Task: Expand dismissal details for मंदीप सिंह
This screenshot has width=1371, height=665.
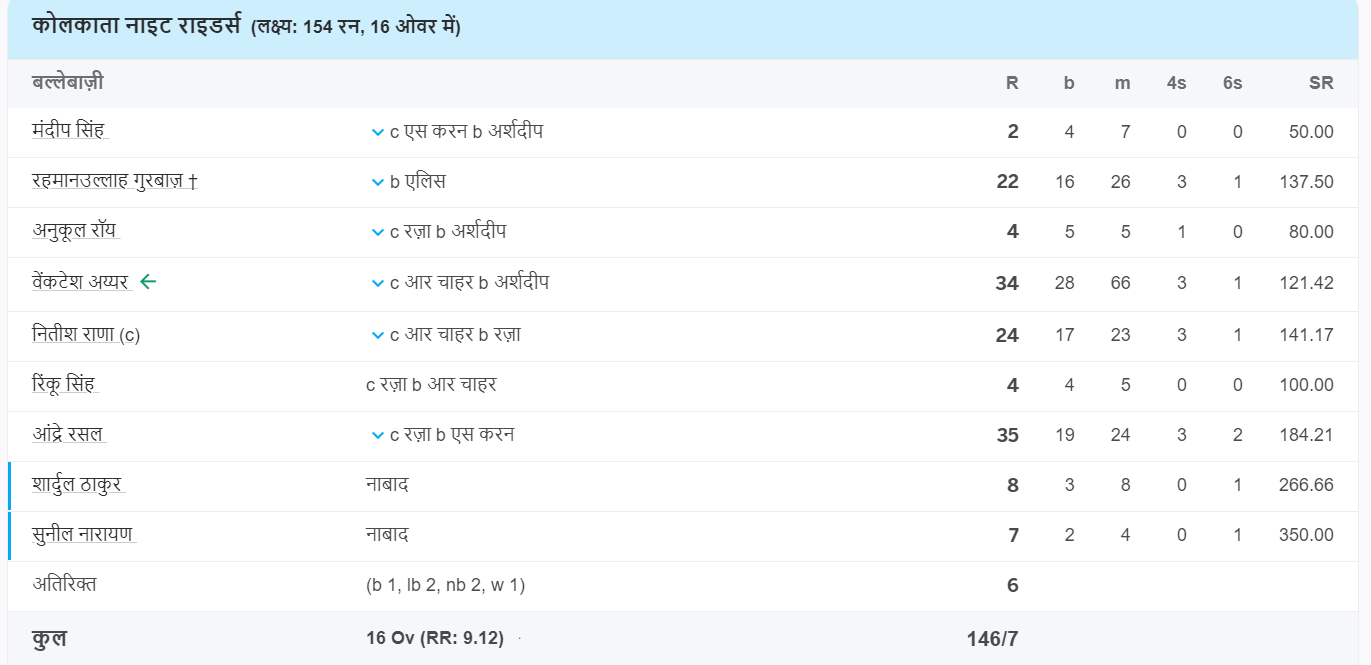Action: coord(377,132)
